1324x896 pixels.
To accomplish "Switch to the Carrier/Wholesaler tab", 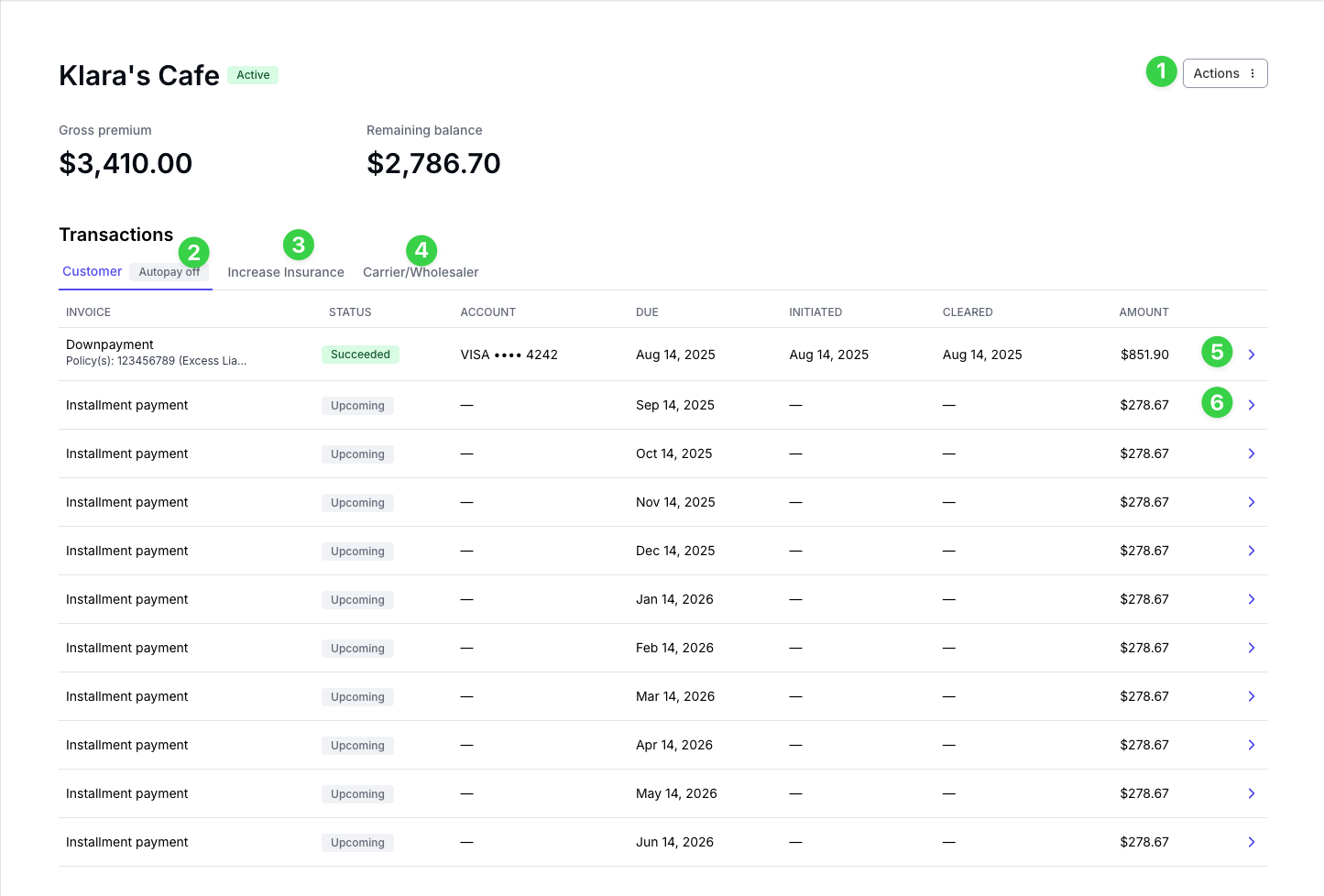I will tap(421, 272).
